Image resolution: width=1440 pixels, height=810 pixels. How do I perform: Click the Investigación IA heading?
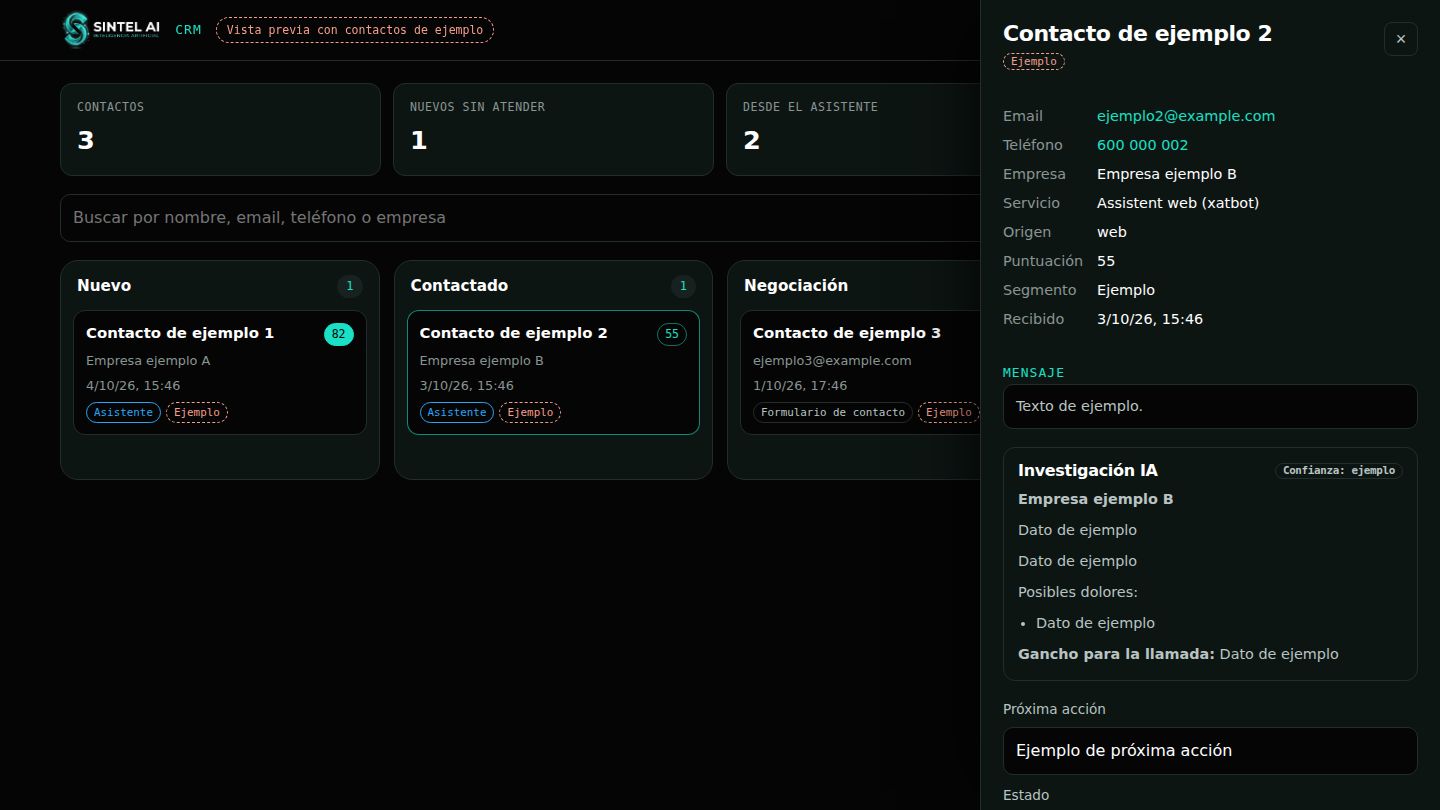pyautogui.click(x=1088, y=470)
